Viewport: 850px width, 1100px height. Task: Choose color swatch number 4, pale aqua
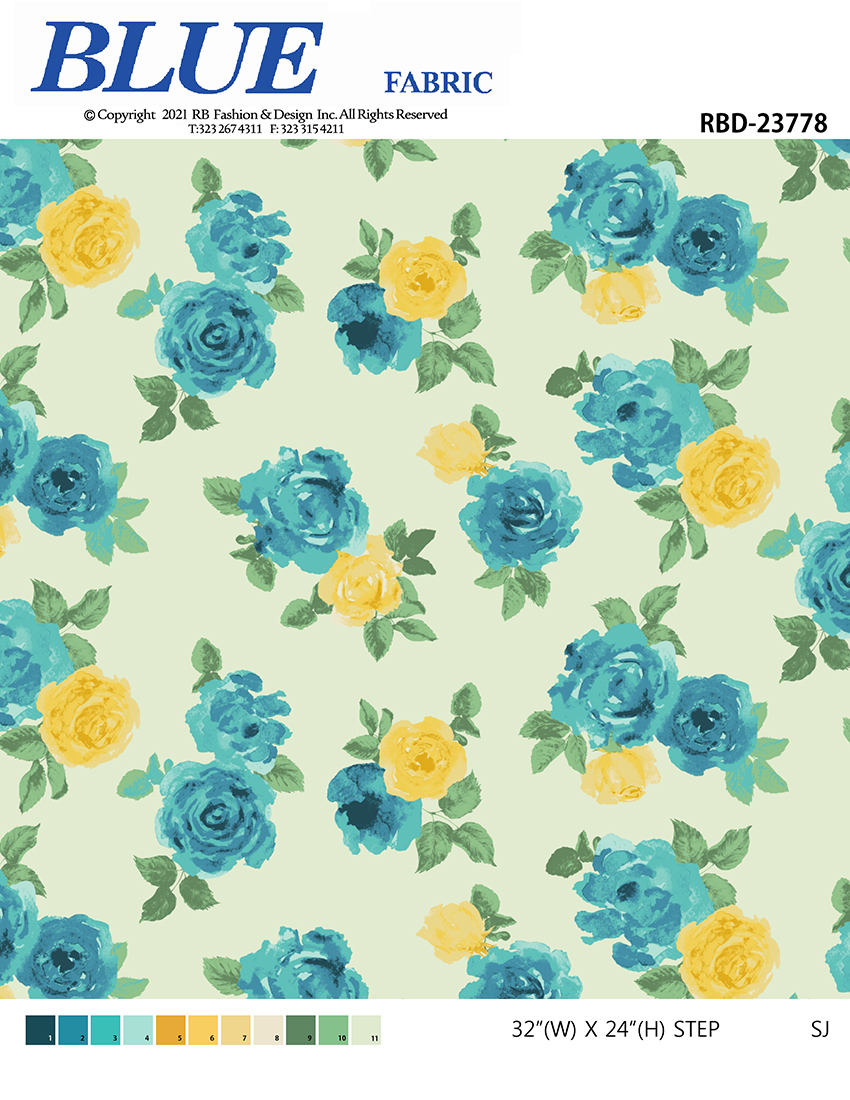tap(138, 1030)
